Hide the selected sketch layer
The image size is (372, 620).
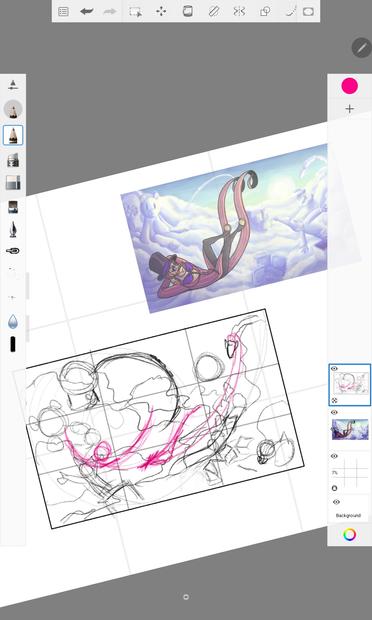pyautogui.click(x=334, y=369)
